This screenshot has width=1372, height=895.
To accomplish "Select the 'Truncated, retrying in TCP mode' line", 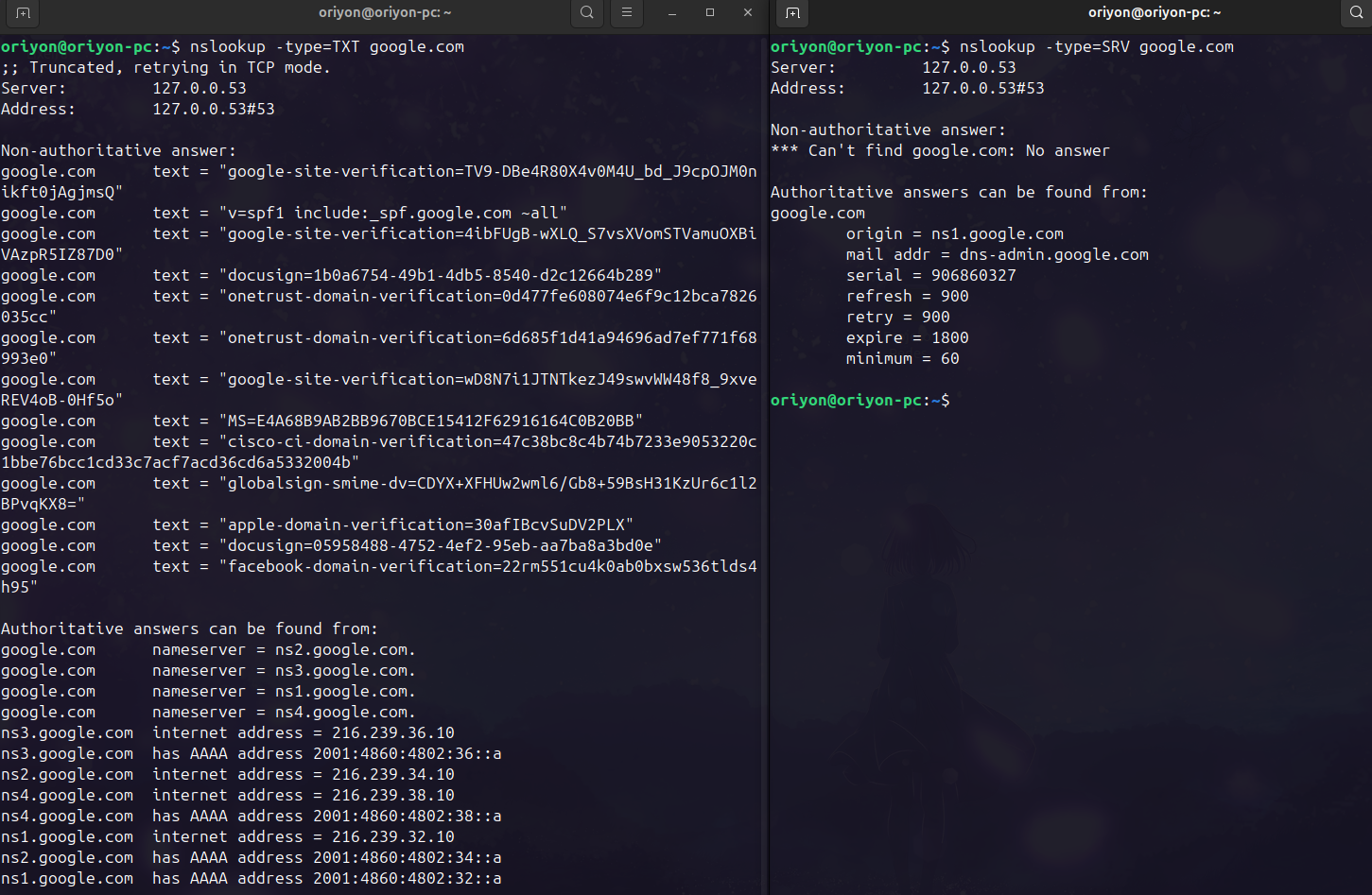I will click(x=166, y=67).
